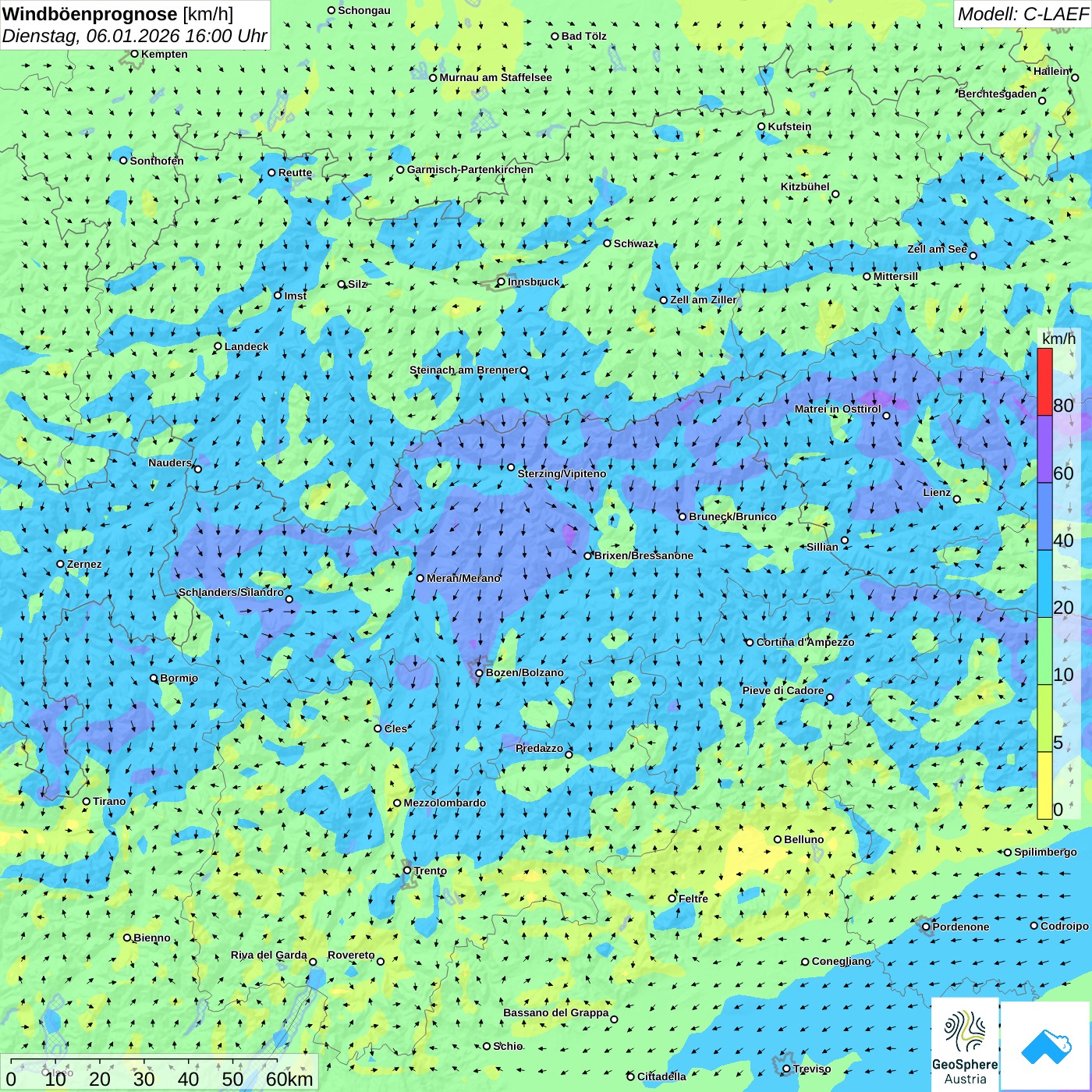Click the Riva del Garda label

pos(269,955)
